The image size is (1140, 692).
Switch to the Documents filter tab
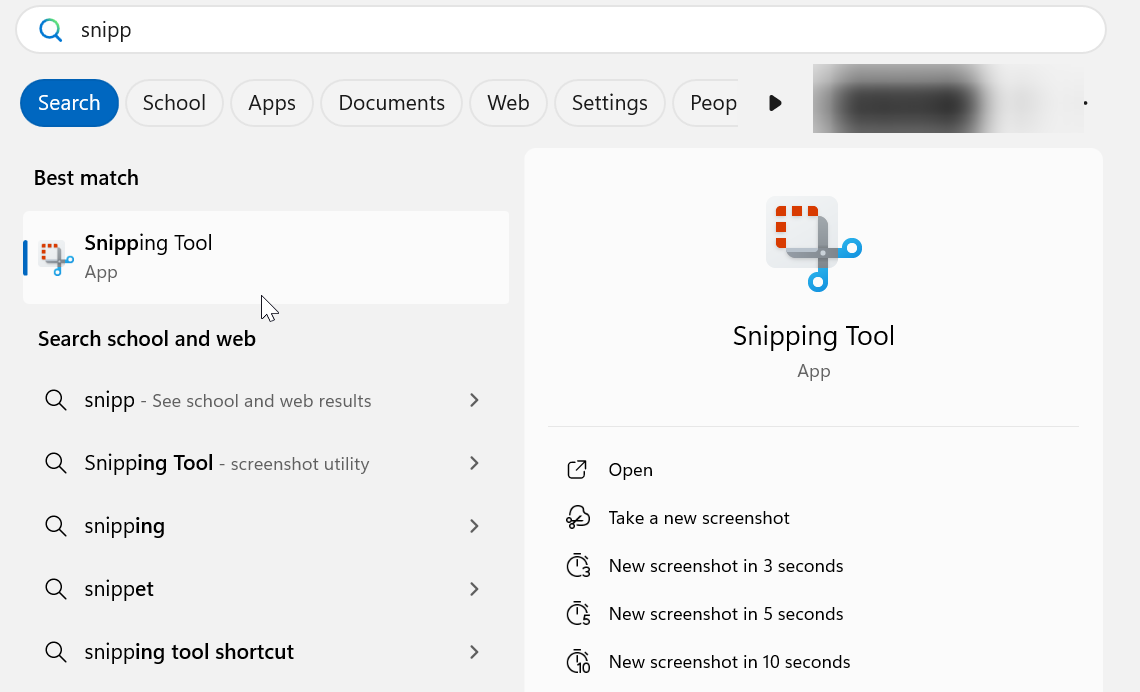coord(391,103)
